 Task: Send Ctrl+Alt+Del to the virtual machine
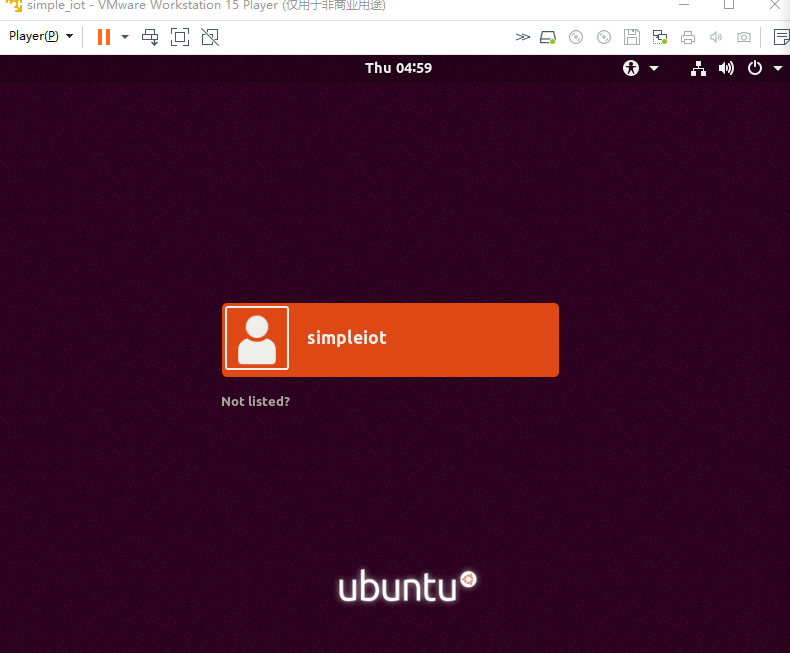point(150,37)
